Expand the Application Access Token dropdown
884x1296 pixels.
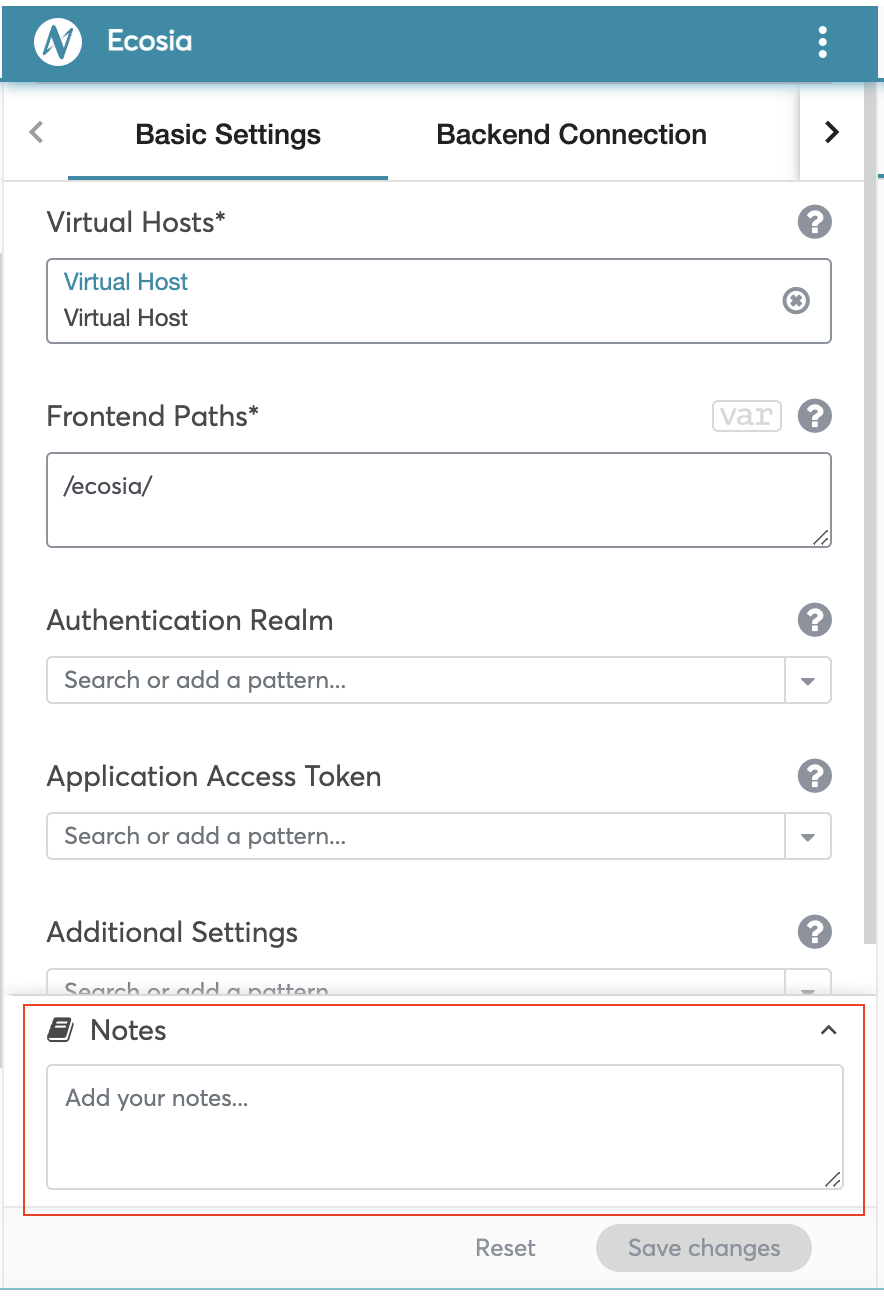(808, 837)
